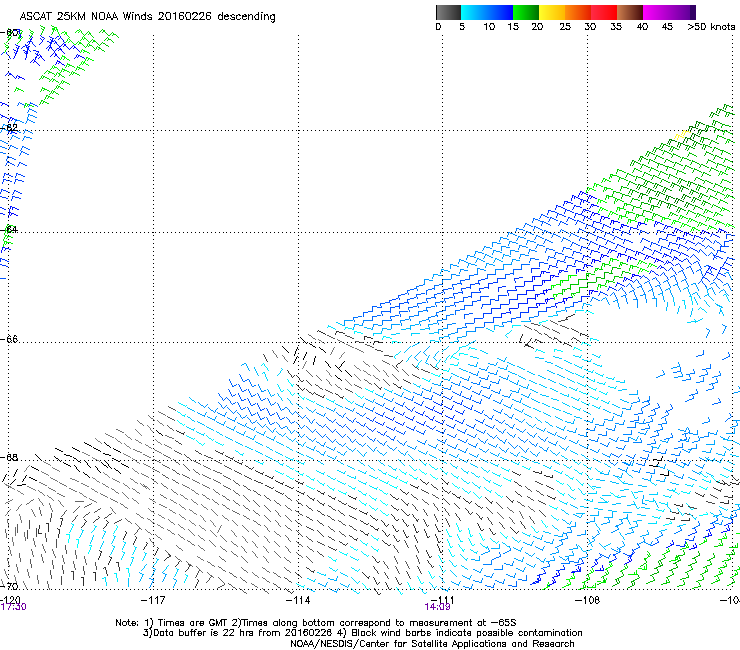Click the -111 longitude axis label
This screenshot has width=740, height=650.
point(443,599)
